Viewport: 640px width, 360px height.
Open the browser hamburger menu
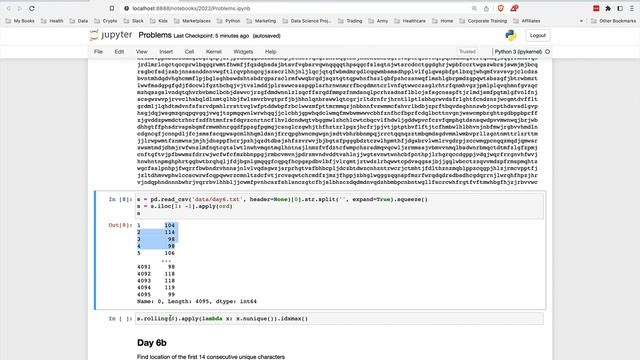(x=631, y=8)
